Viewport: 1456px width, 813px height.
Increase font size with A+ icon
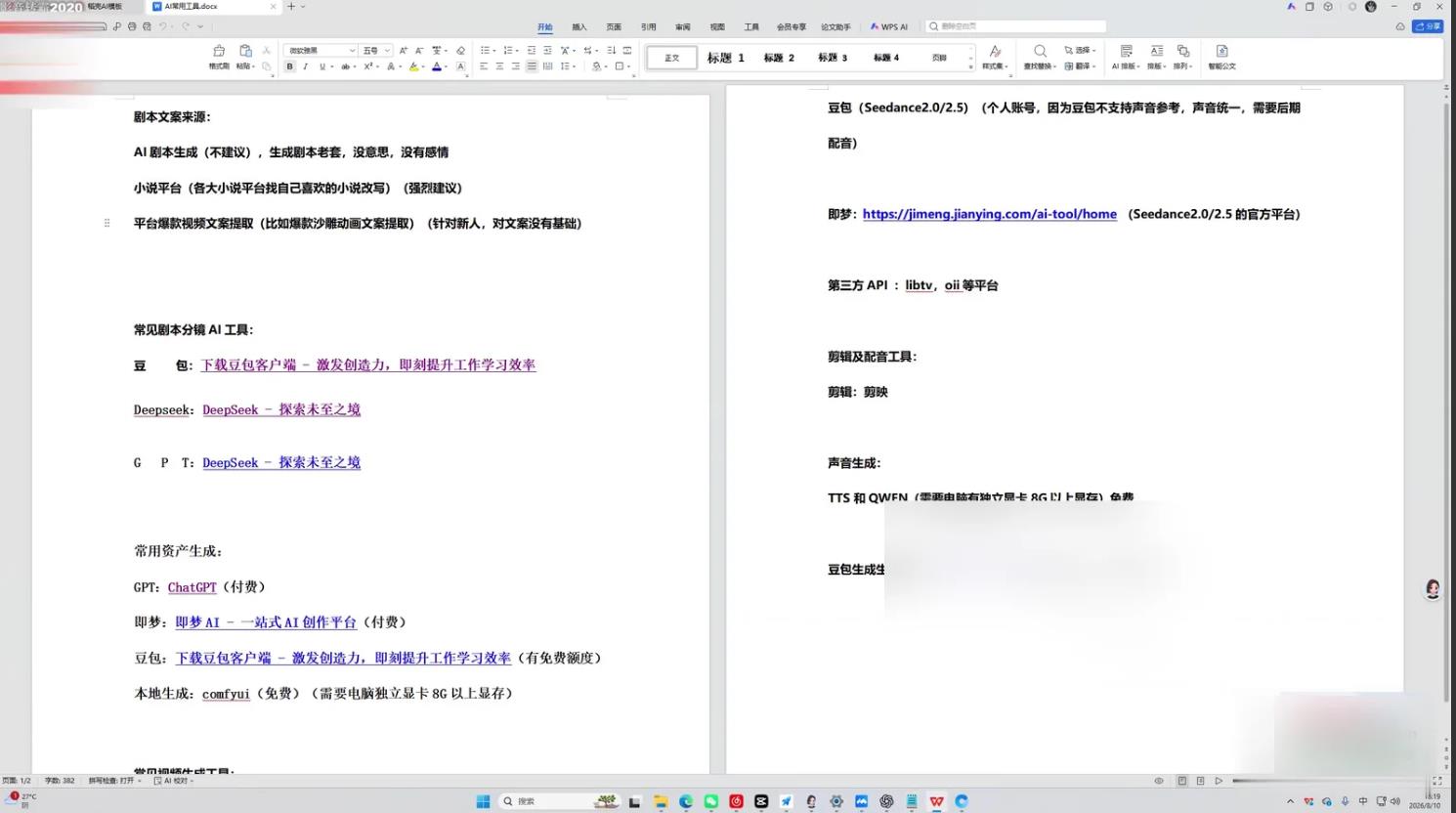[x=404, y=51]
